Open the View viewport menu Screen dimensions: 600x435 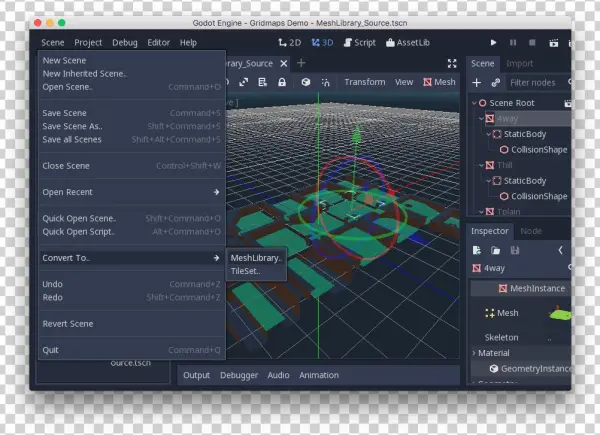click(404, 82)
